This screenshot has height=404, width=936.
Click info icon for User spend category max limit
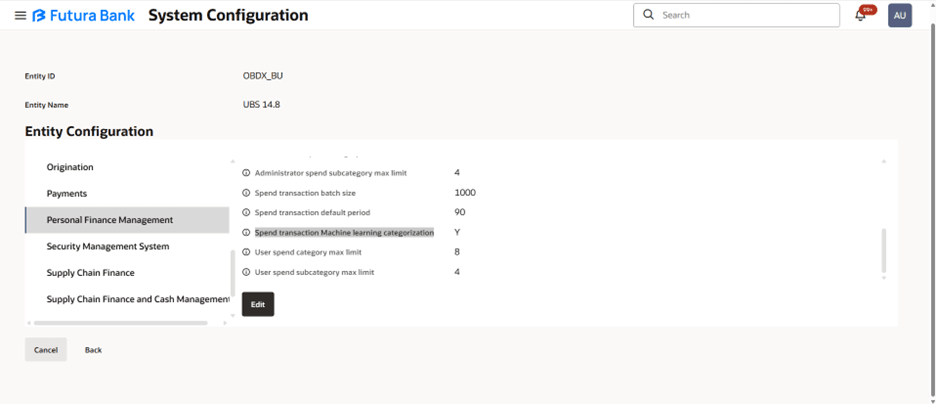(x=247, y=252)
